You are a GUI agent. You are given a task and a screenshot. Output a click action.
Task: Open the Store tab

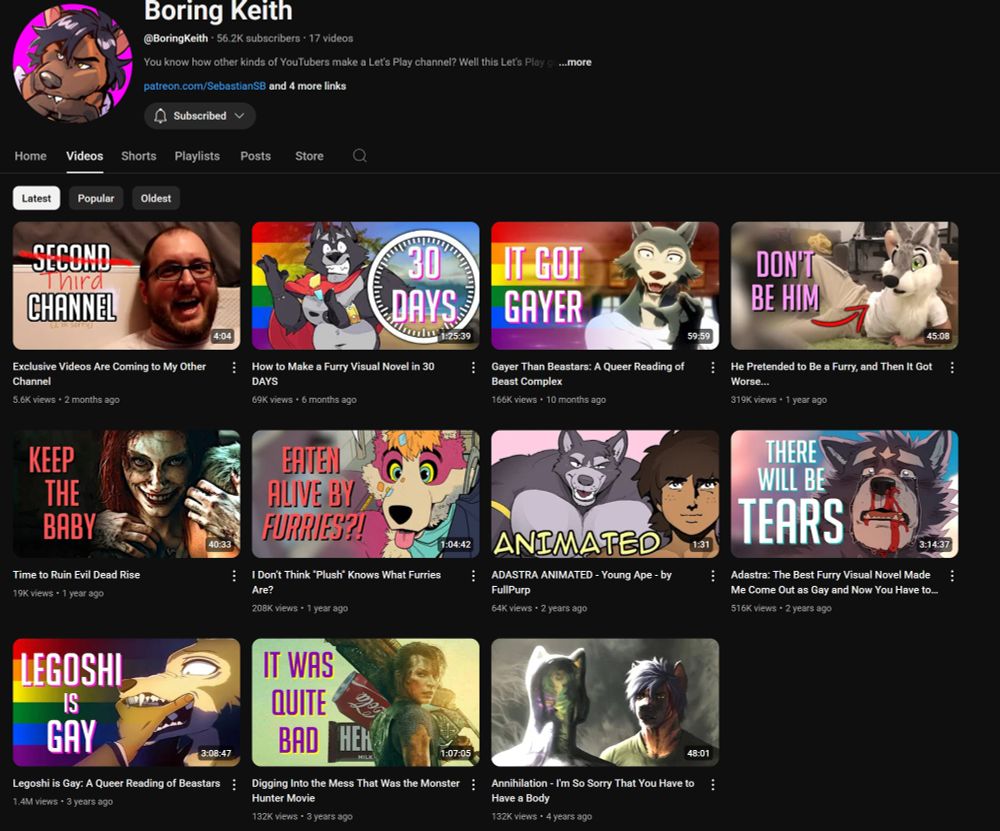pos(309,156)
